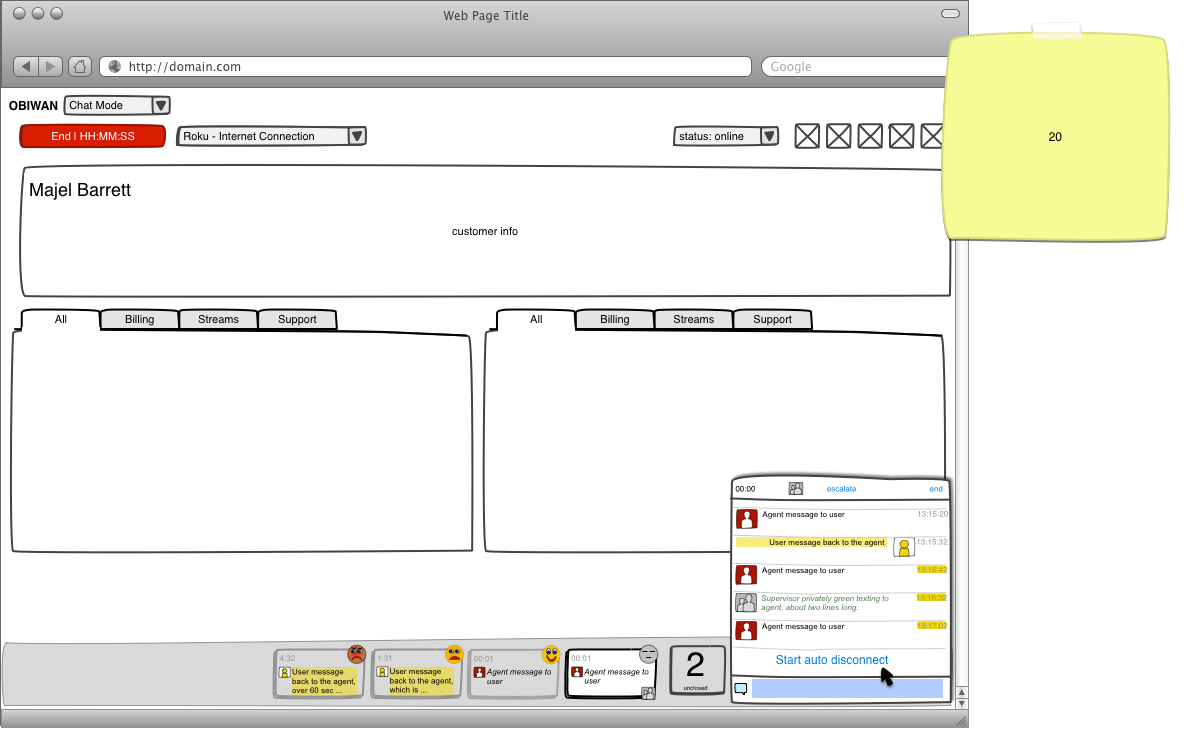Click the supervisor icon on the selected chat card
The image size is (1188, 733).
(648, 693)
